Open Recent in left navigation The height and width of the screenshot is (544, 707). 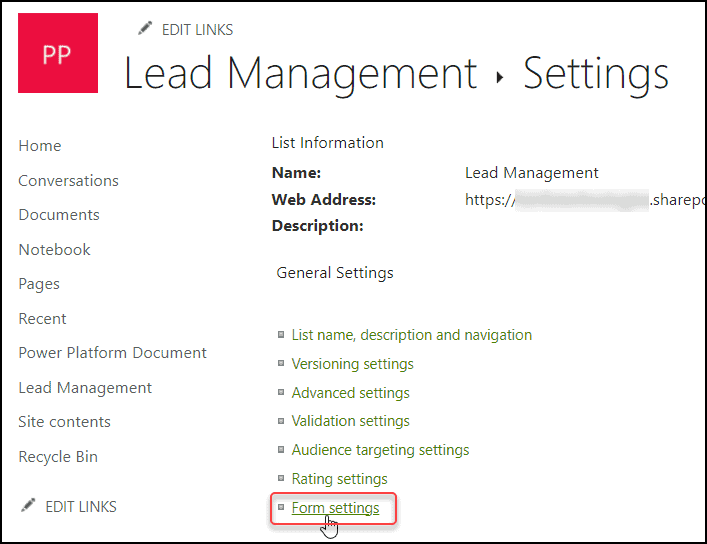point(42,318)
